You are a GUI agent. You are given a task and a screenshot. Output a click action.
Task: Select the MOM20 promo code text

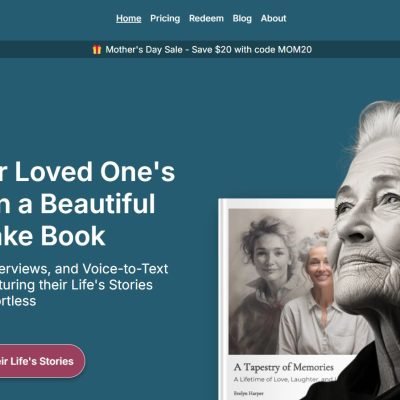point(295,50)
